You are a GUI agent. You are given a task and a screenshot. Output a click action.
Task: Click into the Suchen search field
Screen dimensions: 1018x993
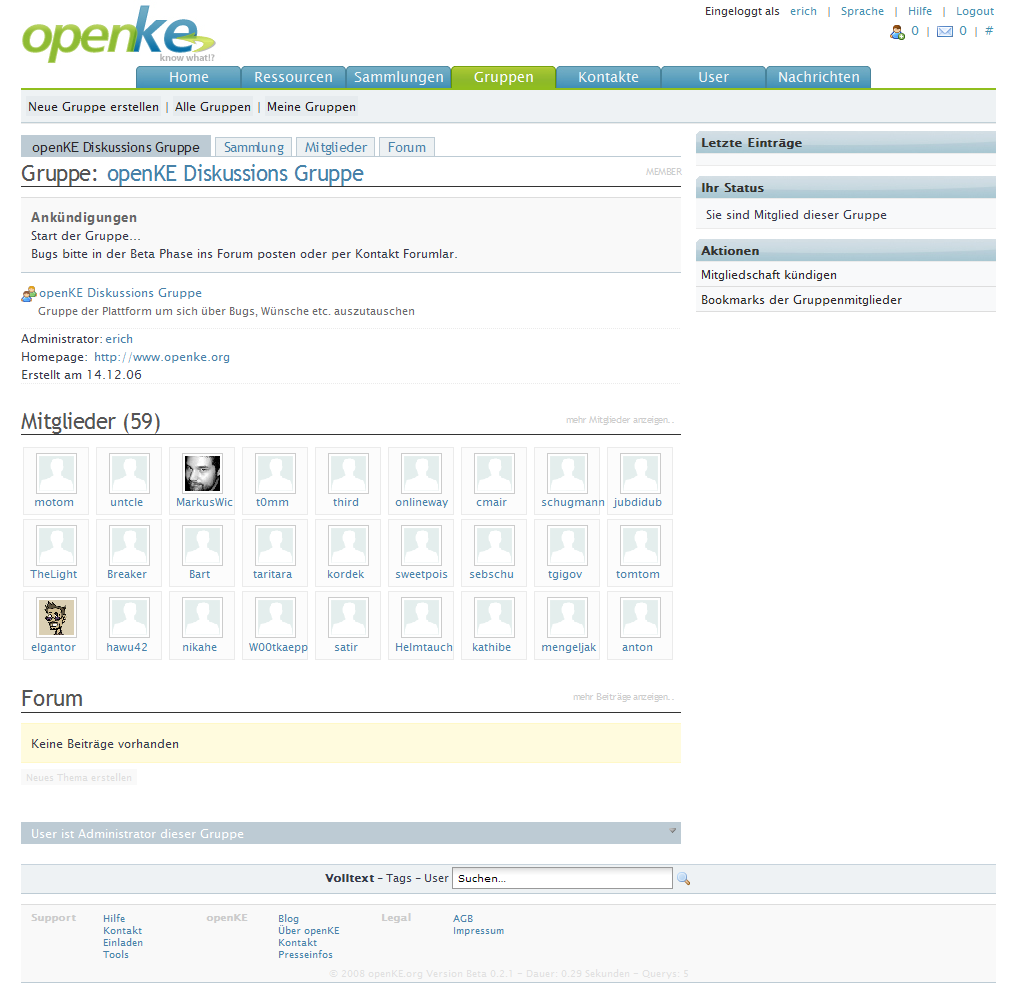point(562,878)
